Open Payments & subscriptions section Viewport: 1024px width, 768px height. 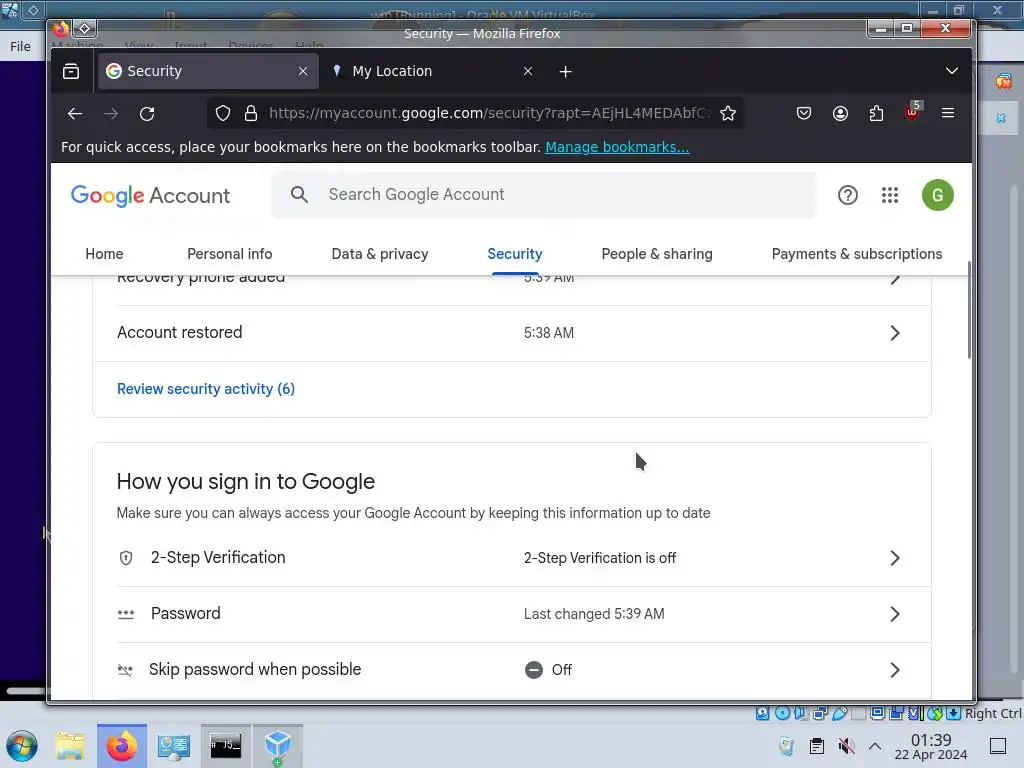click(x=857, y=254)
